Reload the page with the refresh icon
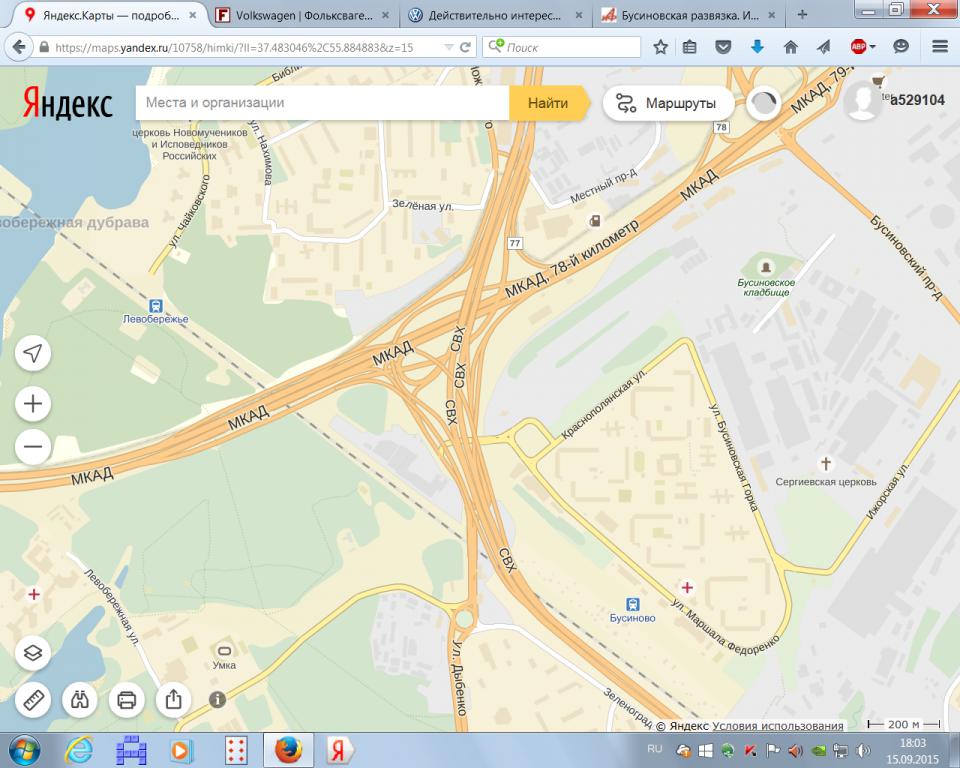Screen dimensions: 960x768 (465, 47)
